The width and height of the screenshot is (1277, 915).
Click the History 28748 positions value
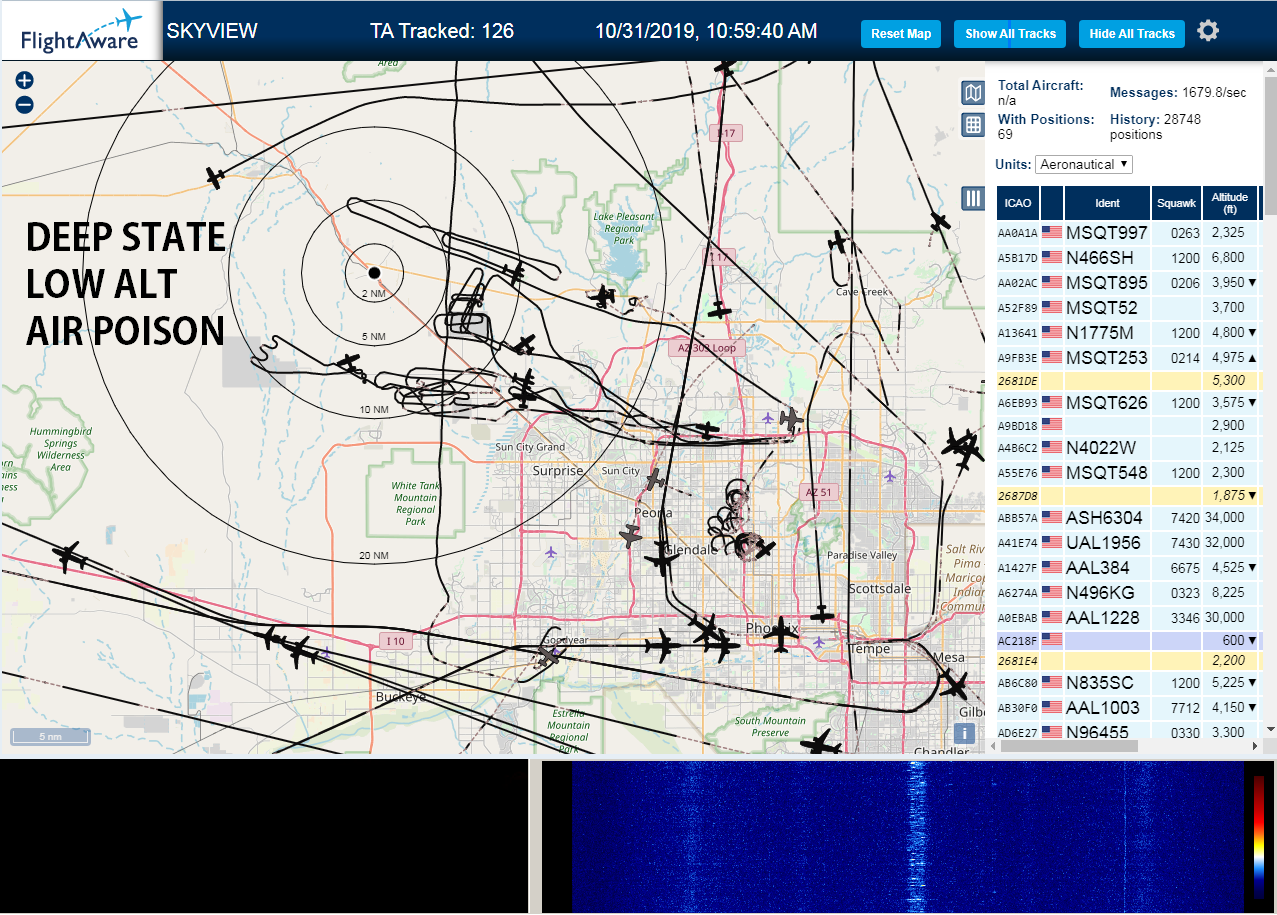tap(1155, 126)
